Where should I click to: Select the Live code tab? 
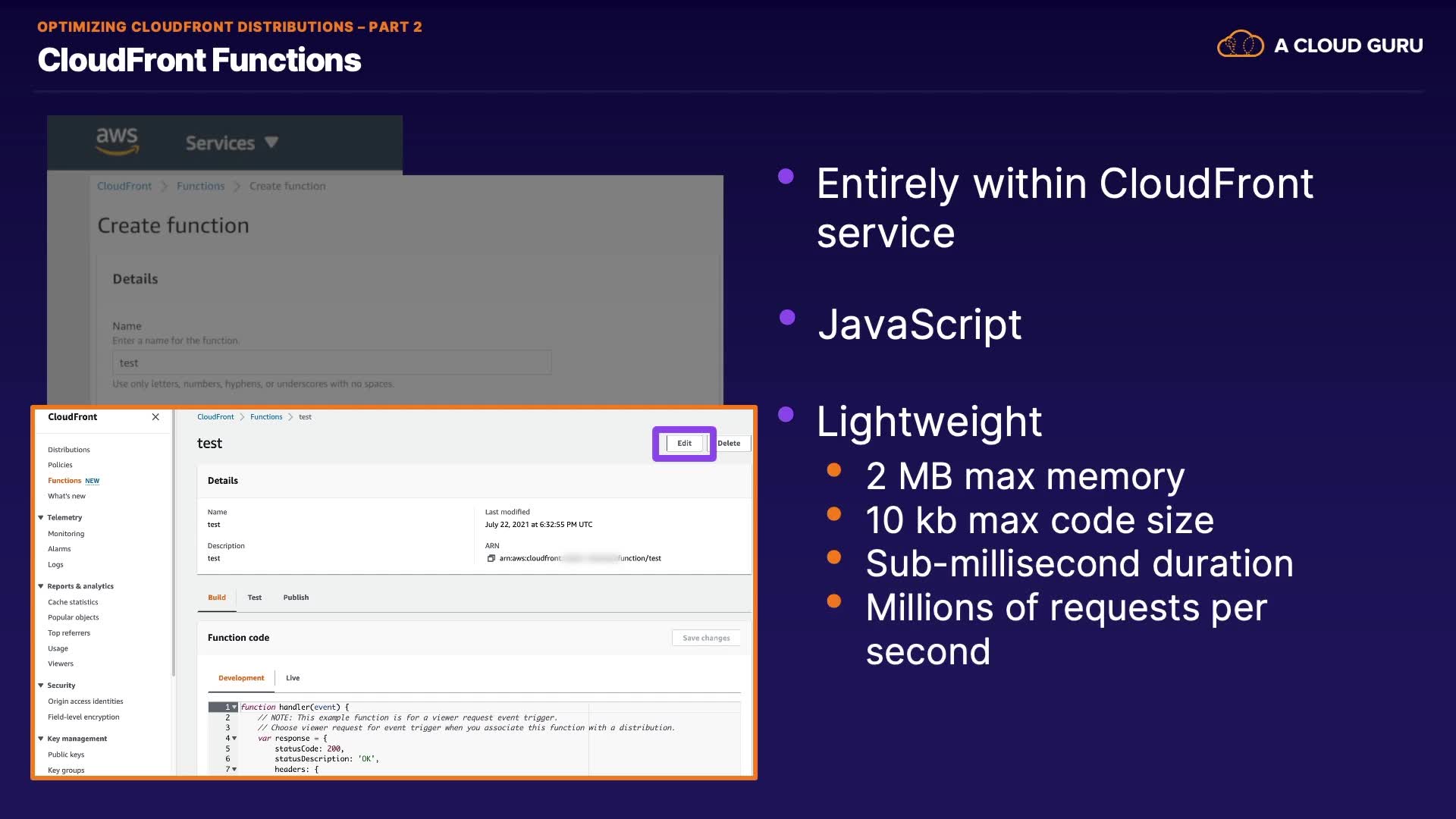tap(293, 678)
